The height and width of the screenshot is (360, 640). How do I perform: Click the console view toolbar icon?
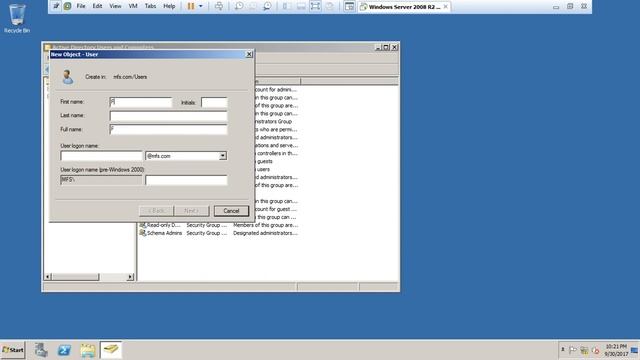coord(349,6)
